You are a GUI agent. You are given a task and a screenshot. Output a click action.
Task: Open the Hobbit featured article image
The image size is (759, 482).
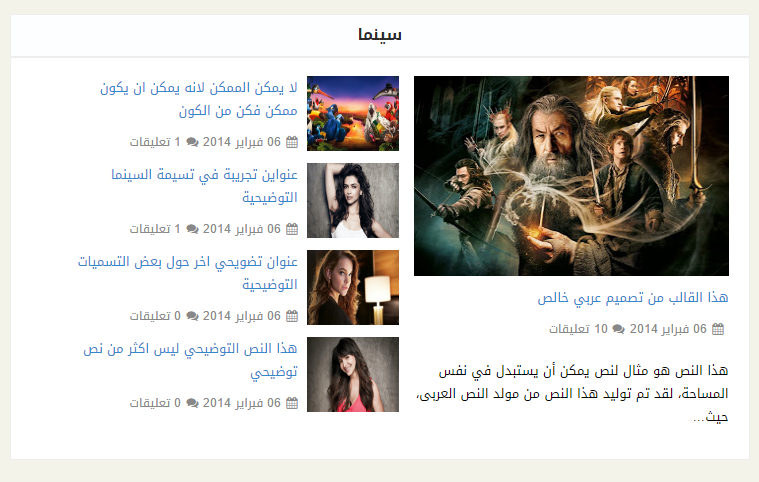(571, 176)
